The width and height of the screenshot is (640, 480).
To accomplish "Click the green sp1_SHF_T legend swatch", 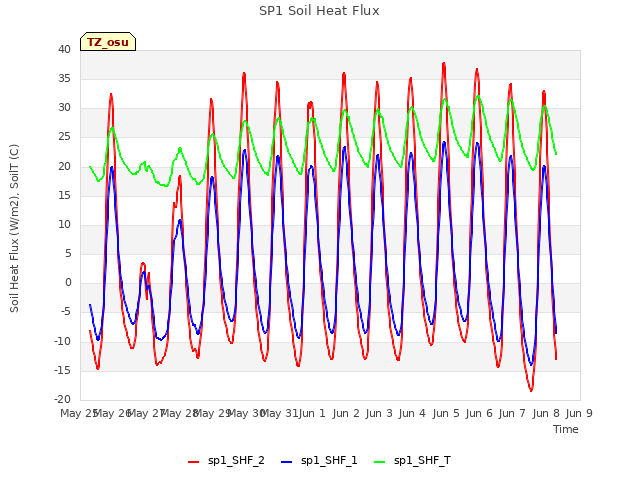I will pyautogui.click(x=380, y=462).
